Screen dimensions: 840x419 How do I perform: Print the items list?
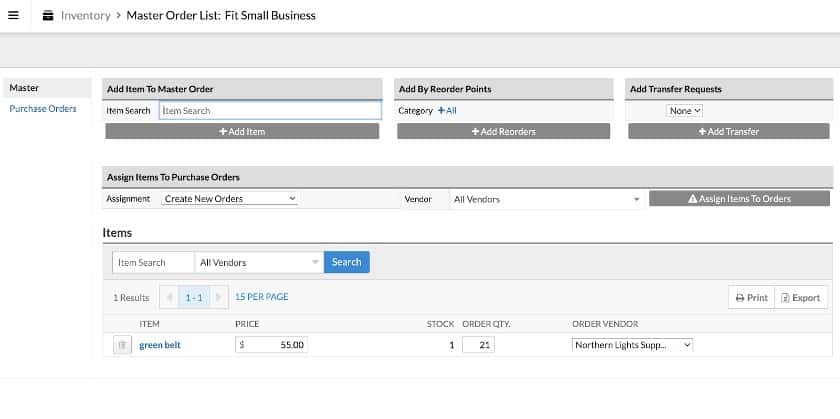coord(752,297)
